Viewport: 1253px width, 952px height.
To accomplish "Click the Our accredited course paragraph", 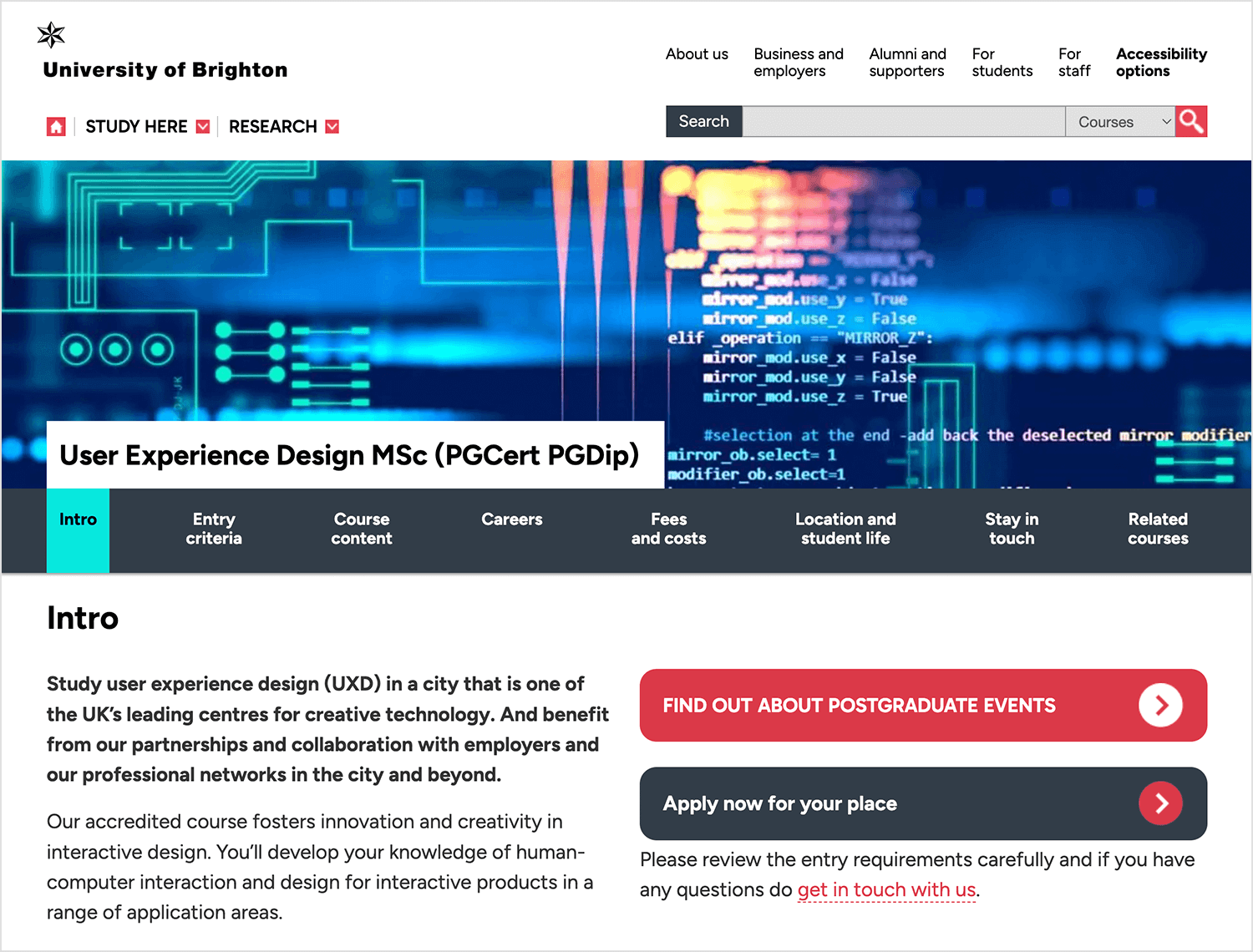I will [x=320, y=867].
